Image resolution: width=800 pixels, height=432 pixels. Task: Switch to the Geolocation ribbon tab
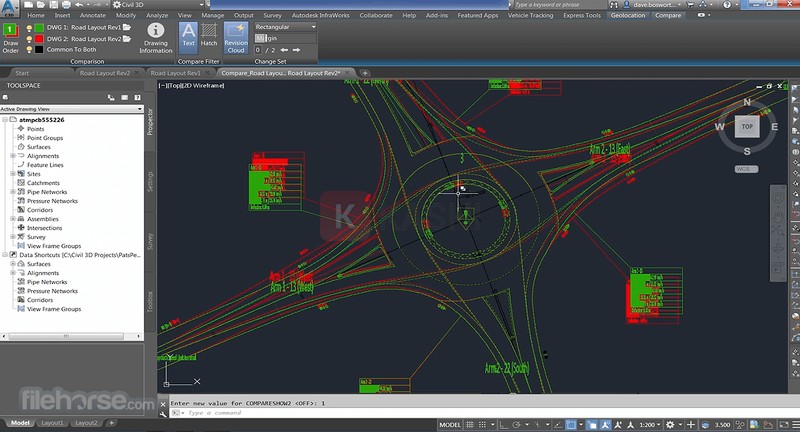628,15
